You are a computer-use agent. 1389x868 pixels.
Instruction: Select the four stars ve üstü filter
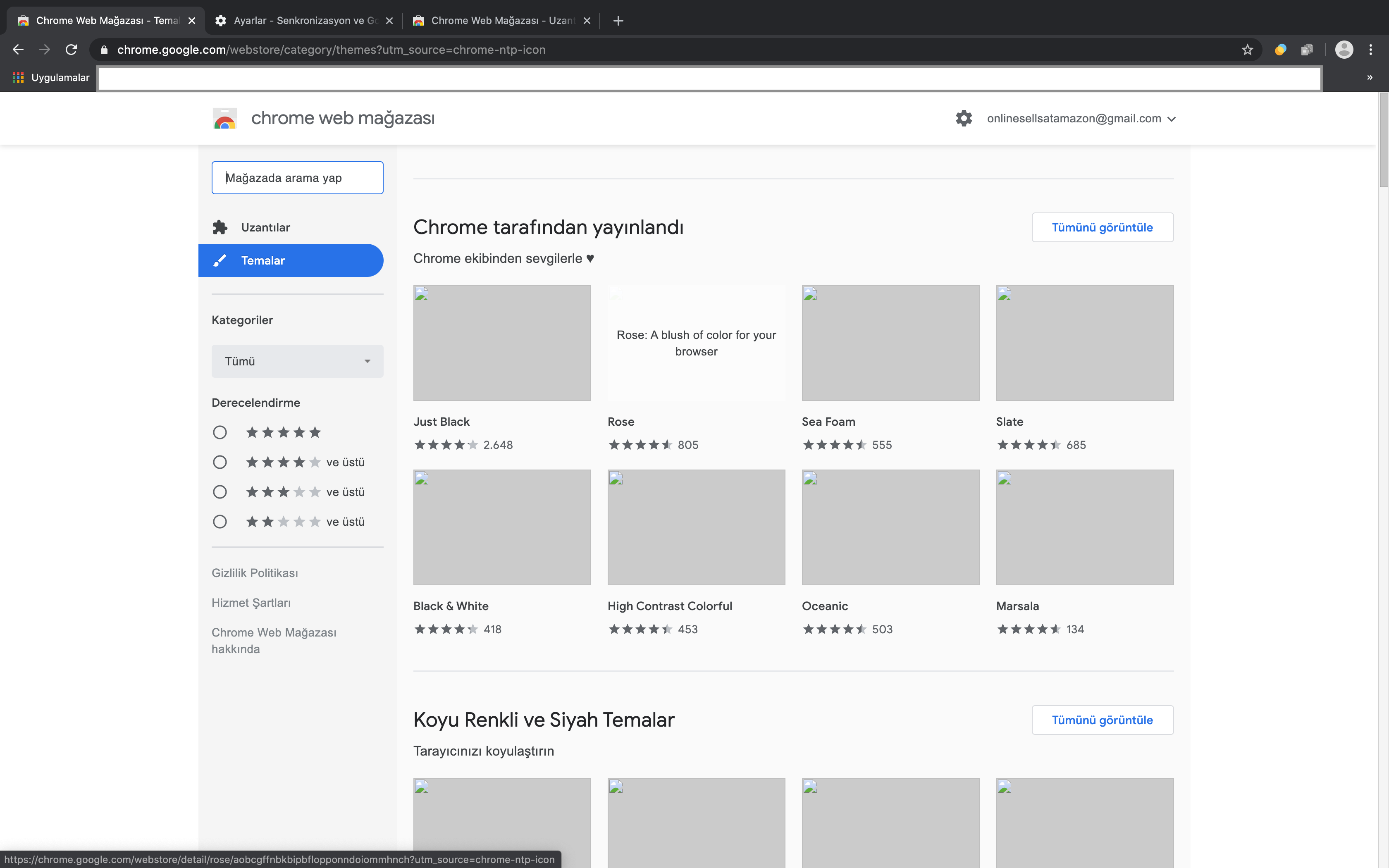pos(220,462)
